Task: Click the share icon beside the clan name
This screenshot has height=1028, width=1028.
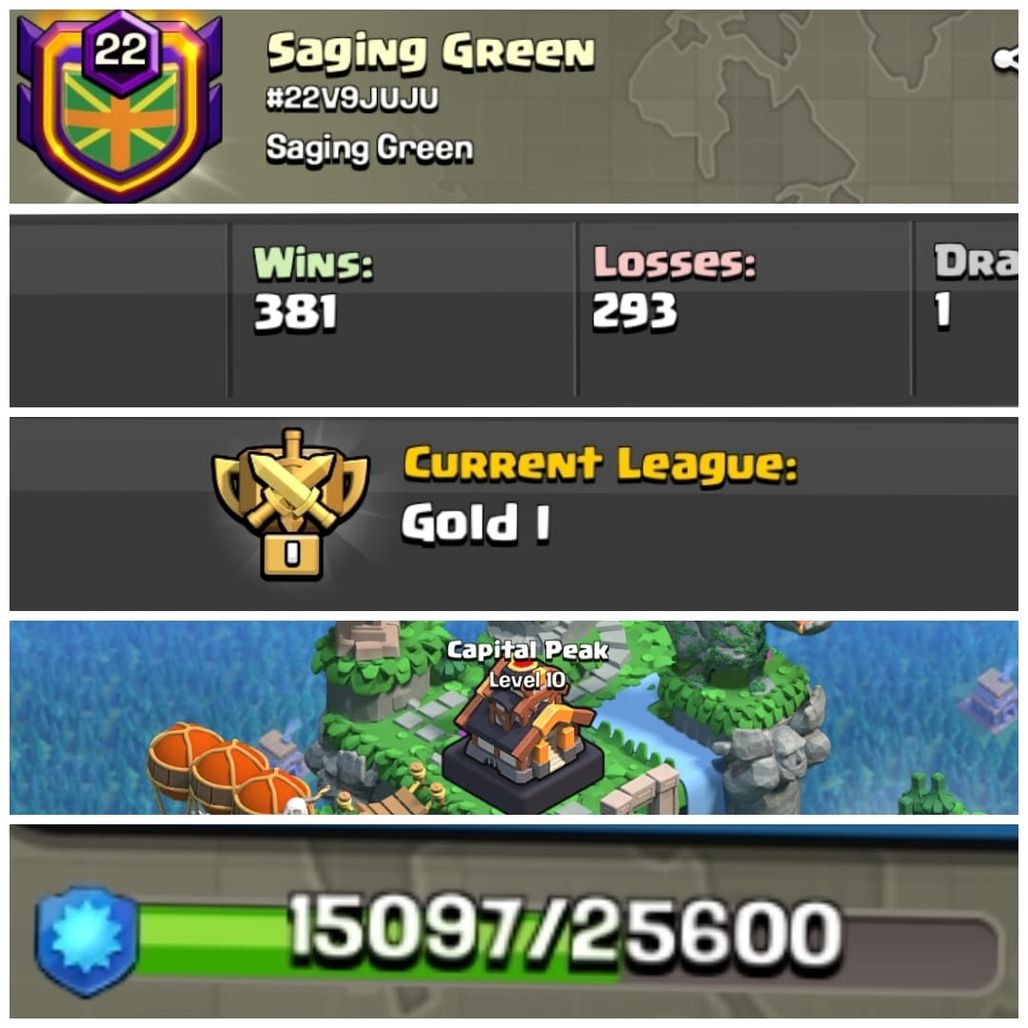Action: (x=1005, y=59)
